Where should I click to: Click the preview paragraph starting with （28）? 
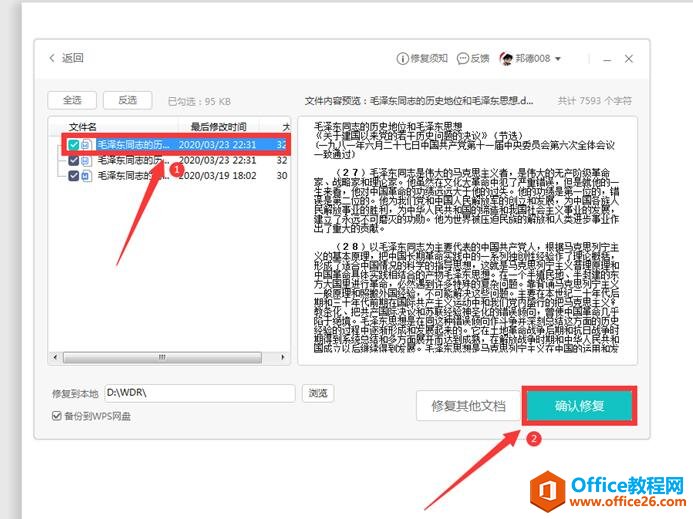467,297
